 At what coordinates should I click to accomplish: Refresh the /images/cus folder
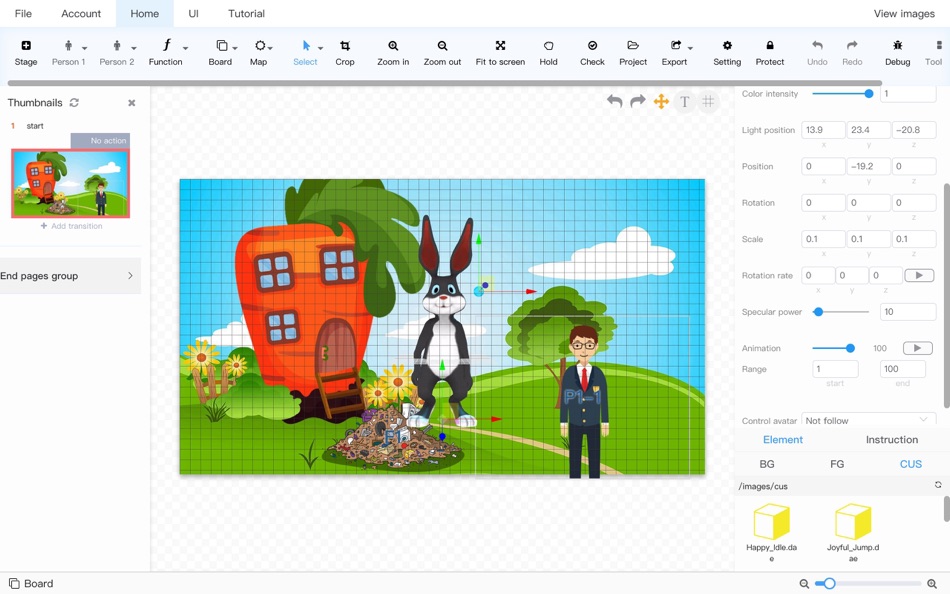pos(938,485)
